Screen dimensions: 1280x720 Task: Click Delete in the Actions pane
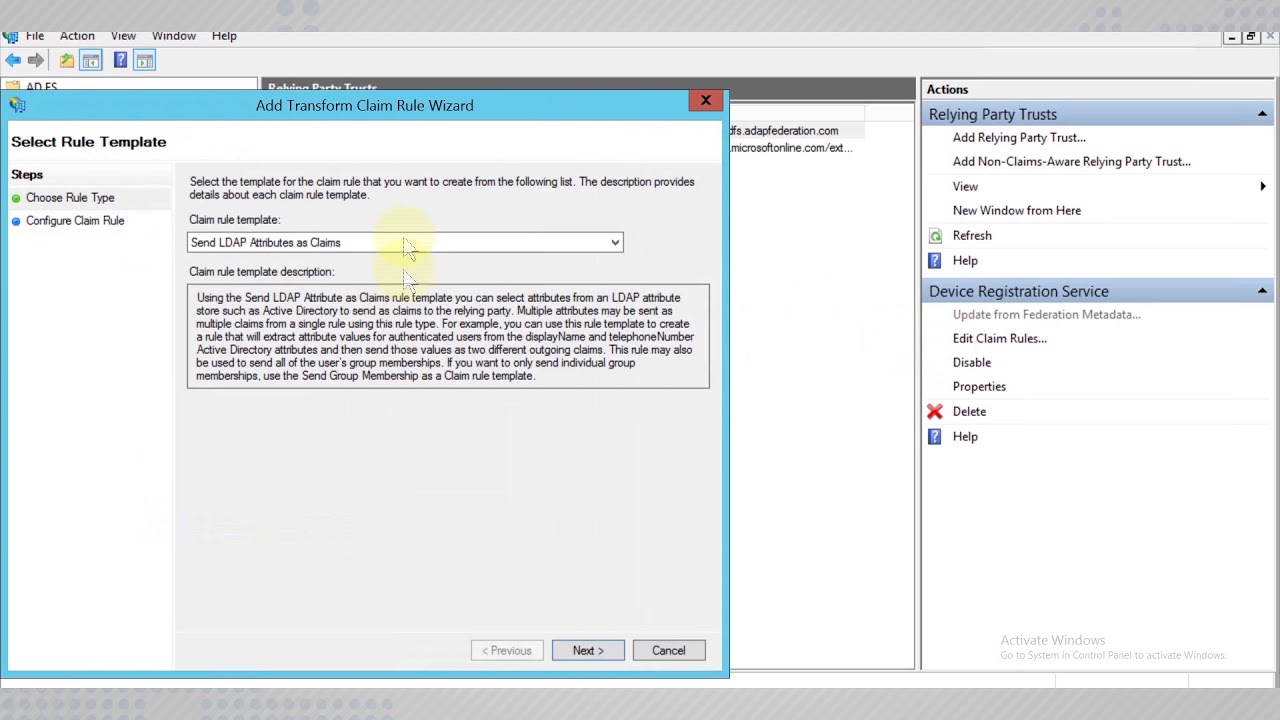click(x=969, y=412)
